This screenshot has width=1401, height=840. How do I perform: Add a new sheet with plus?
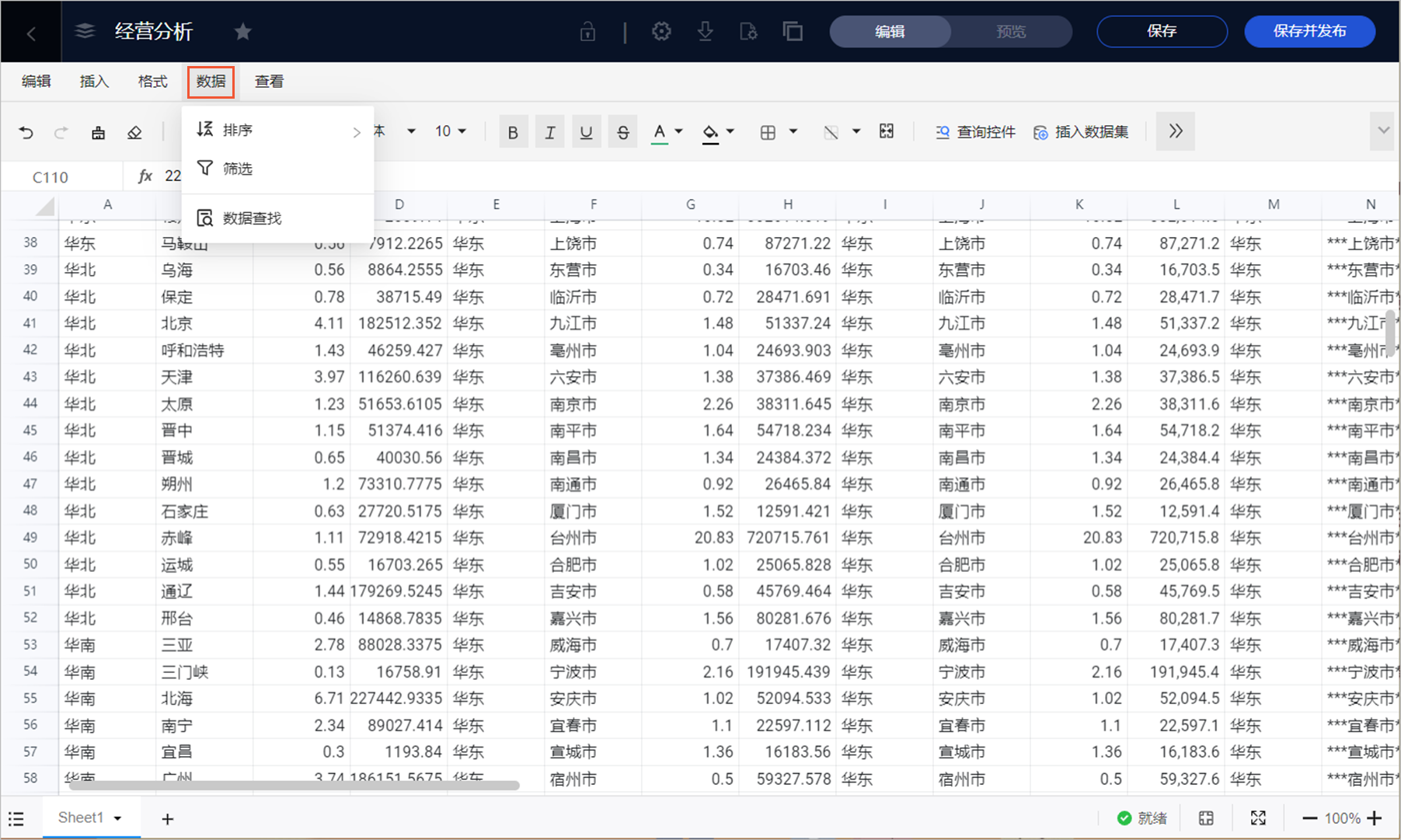pos(167,818)
